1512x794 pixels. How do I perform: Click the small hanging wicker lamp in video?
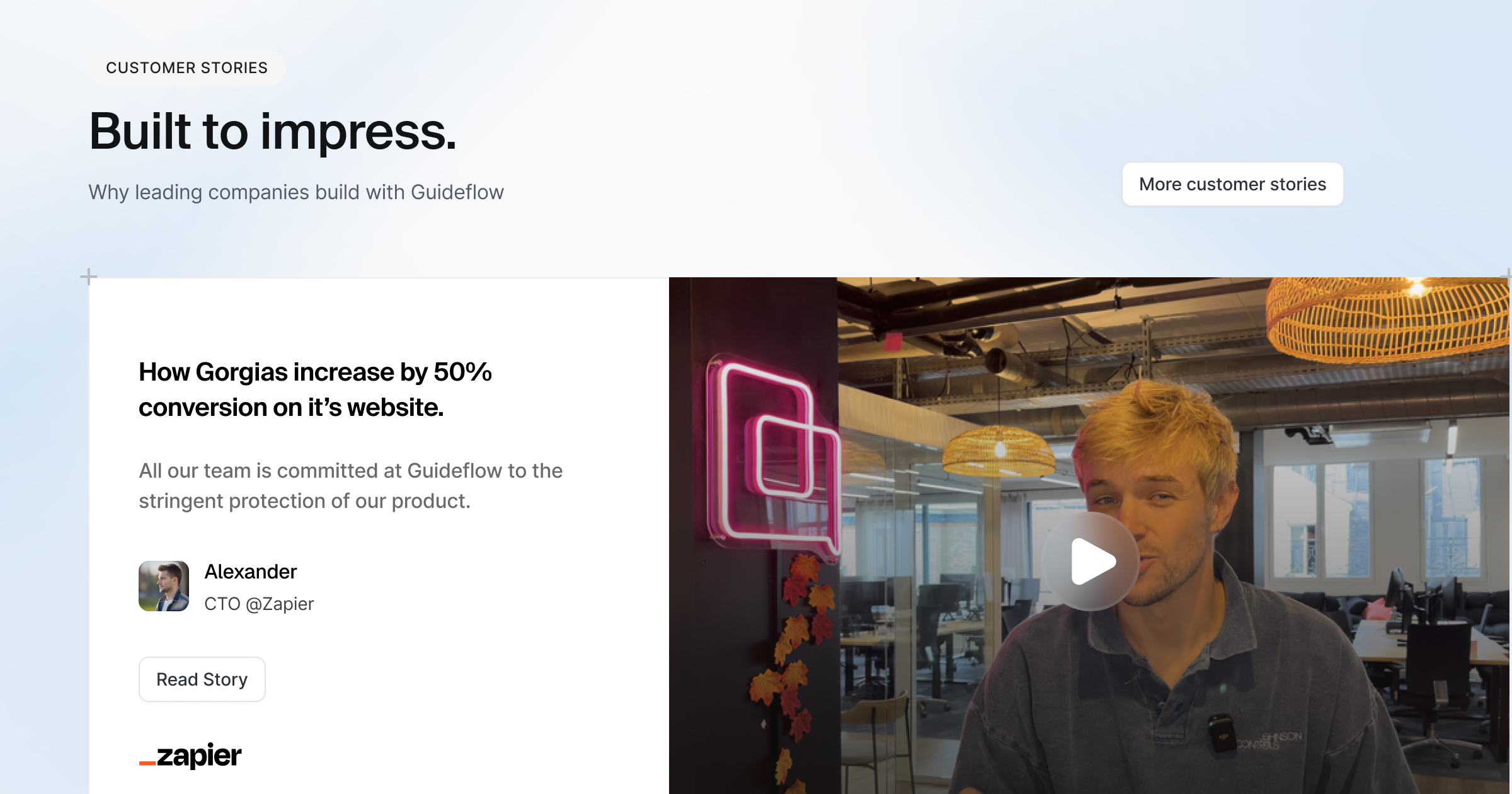(997, 451)
